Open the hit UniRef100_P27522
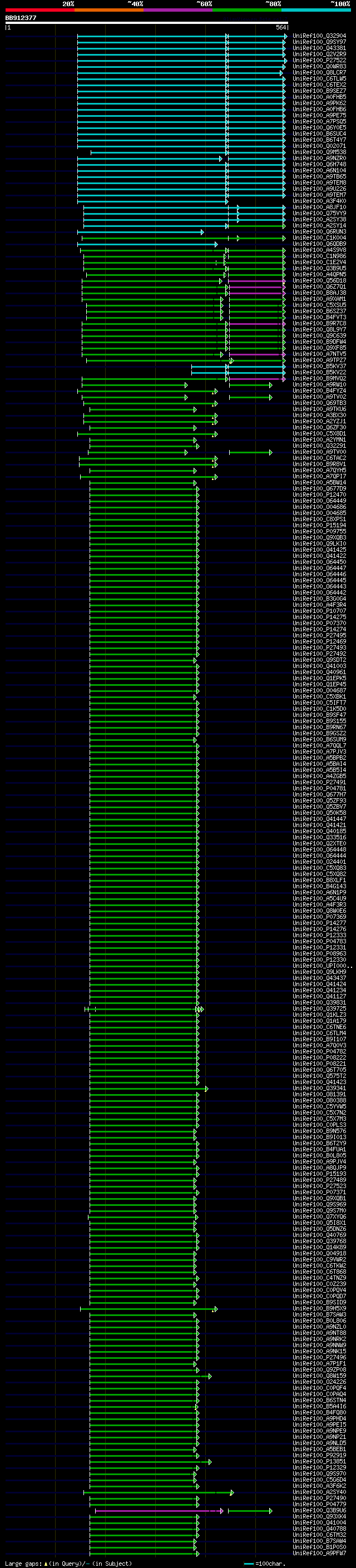This screenshot has width=356, height=1568. coord(319,60)
